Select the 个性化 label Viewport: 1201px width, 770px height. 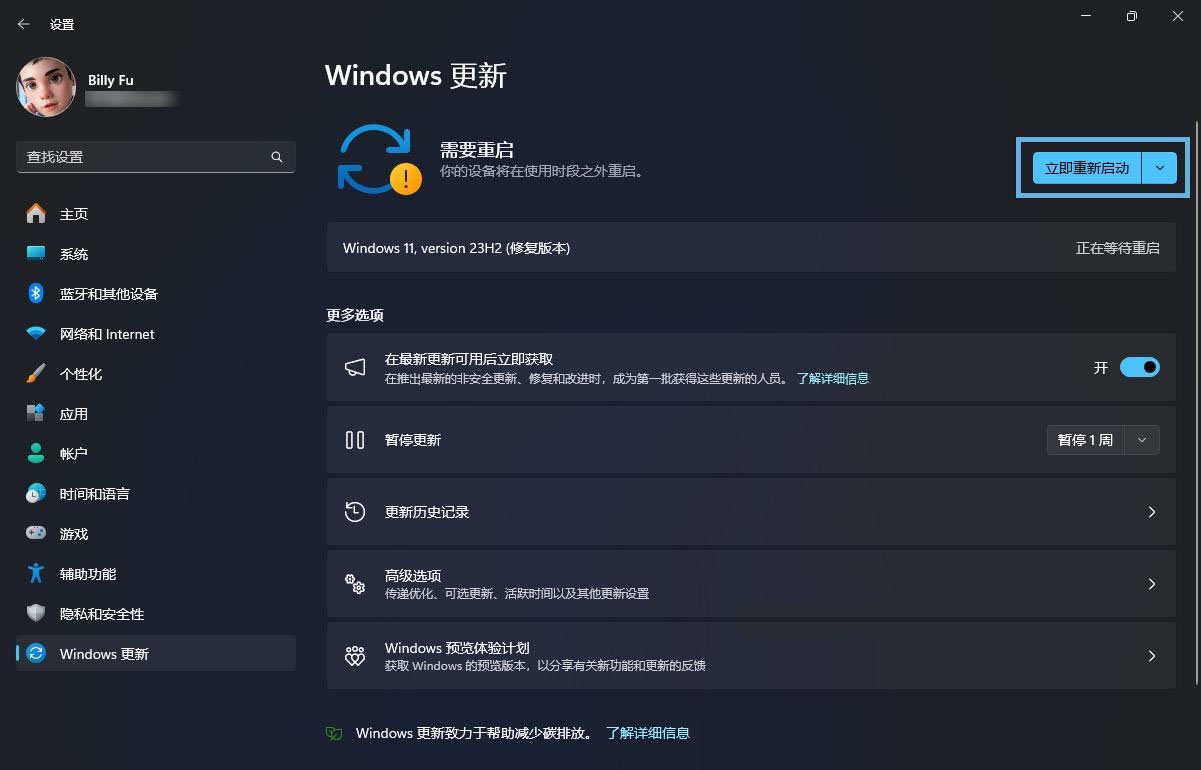(81, 374)
